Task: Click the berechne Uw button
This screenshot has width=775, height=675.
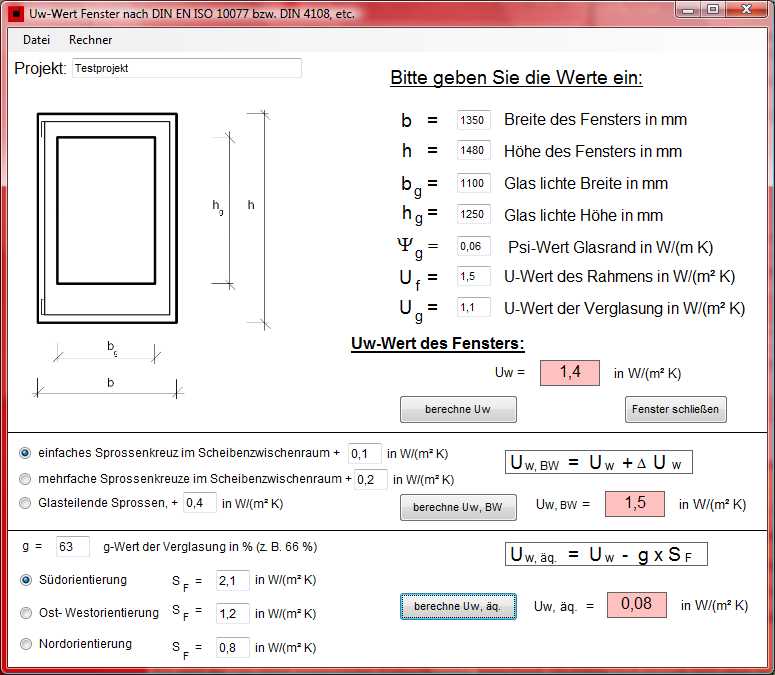Action: [x=458, y=409]
